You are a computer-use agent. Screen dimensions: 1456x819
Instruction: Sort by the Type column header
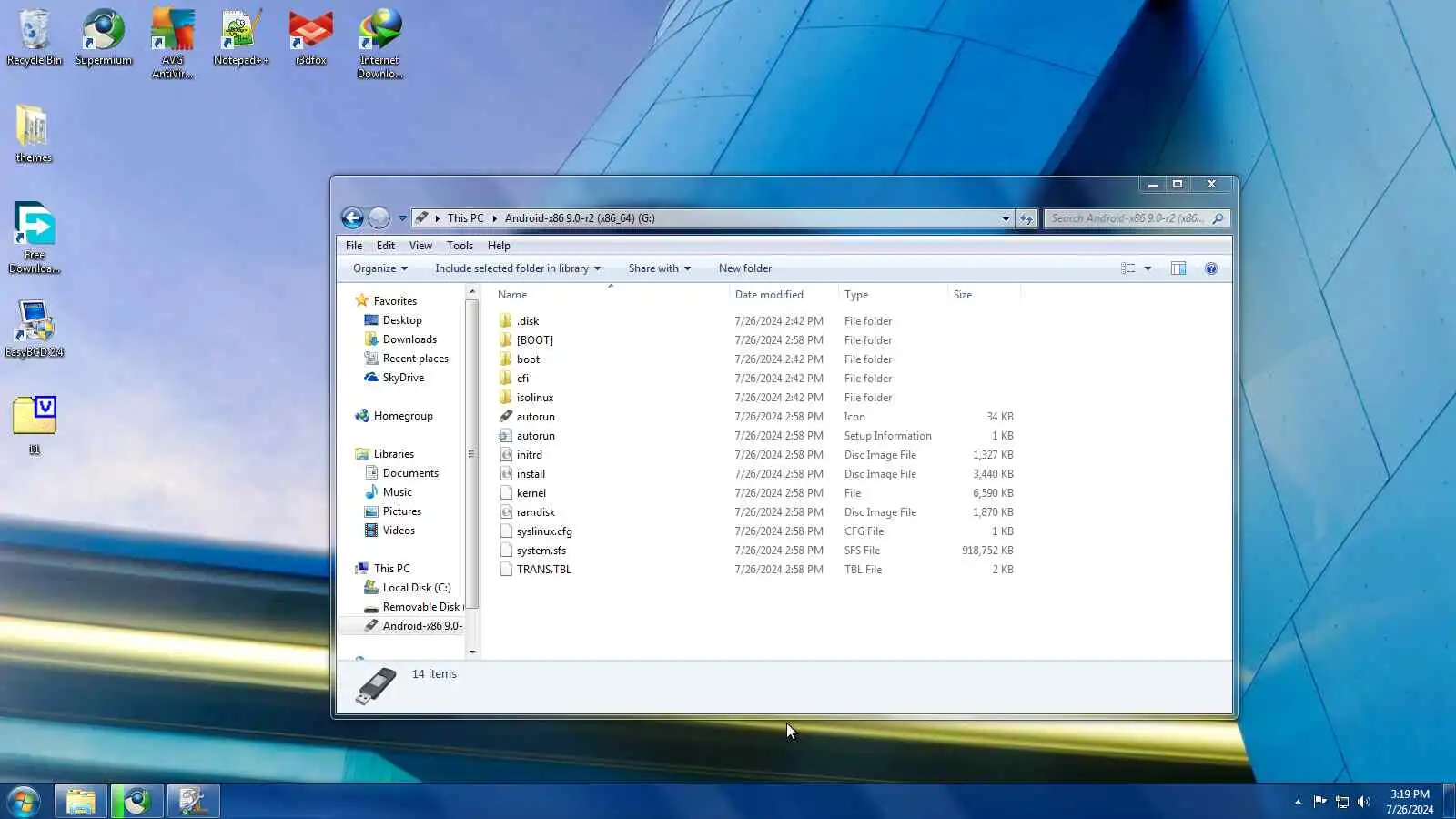pos(893,295)
